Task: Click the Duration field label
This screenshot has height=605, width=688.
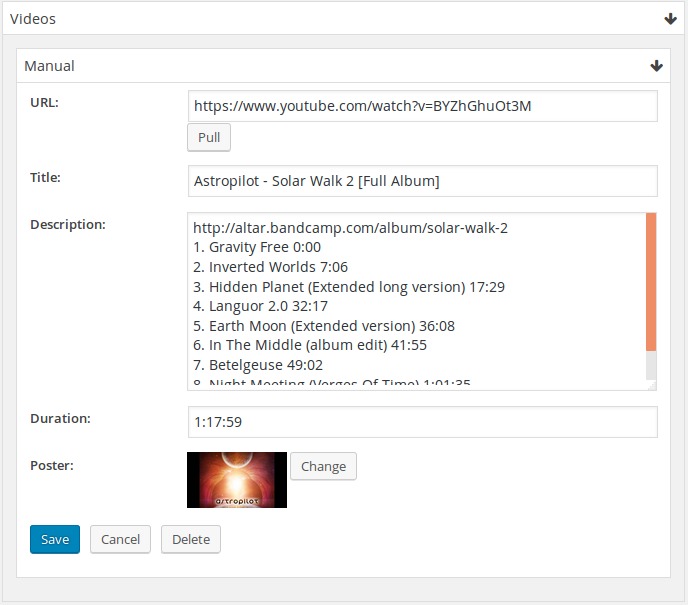Action: [60, 418]
